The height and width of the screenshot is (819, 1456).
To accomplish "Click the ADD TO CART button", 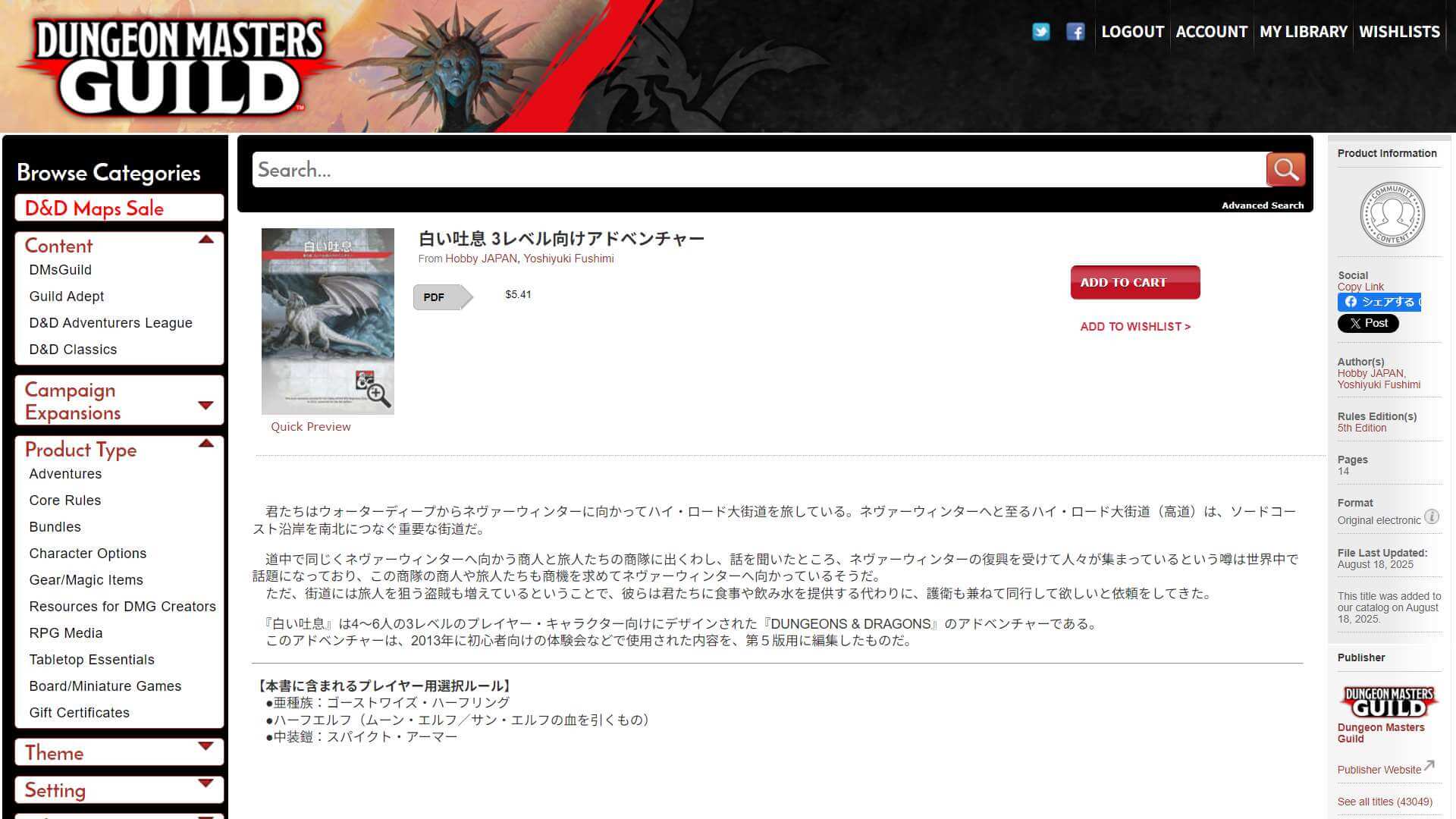I will pyautogui.click(x=1135, y=282).
